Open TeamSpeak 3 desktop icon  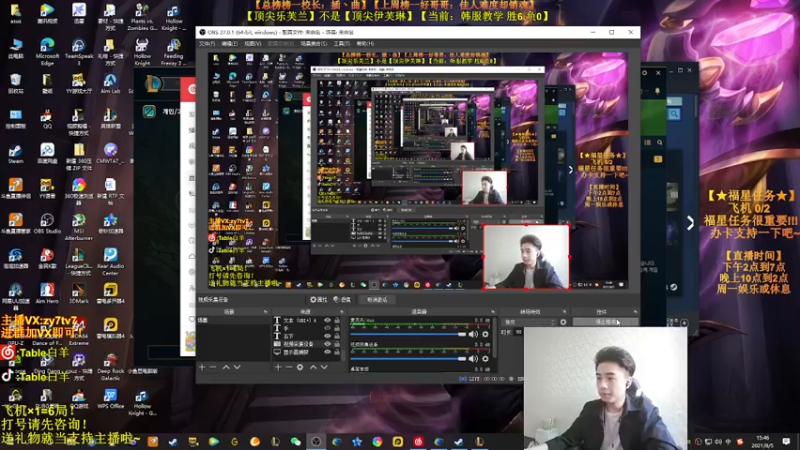click(x=79, y=52)
